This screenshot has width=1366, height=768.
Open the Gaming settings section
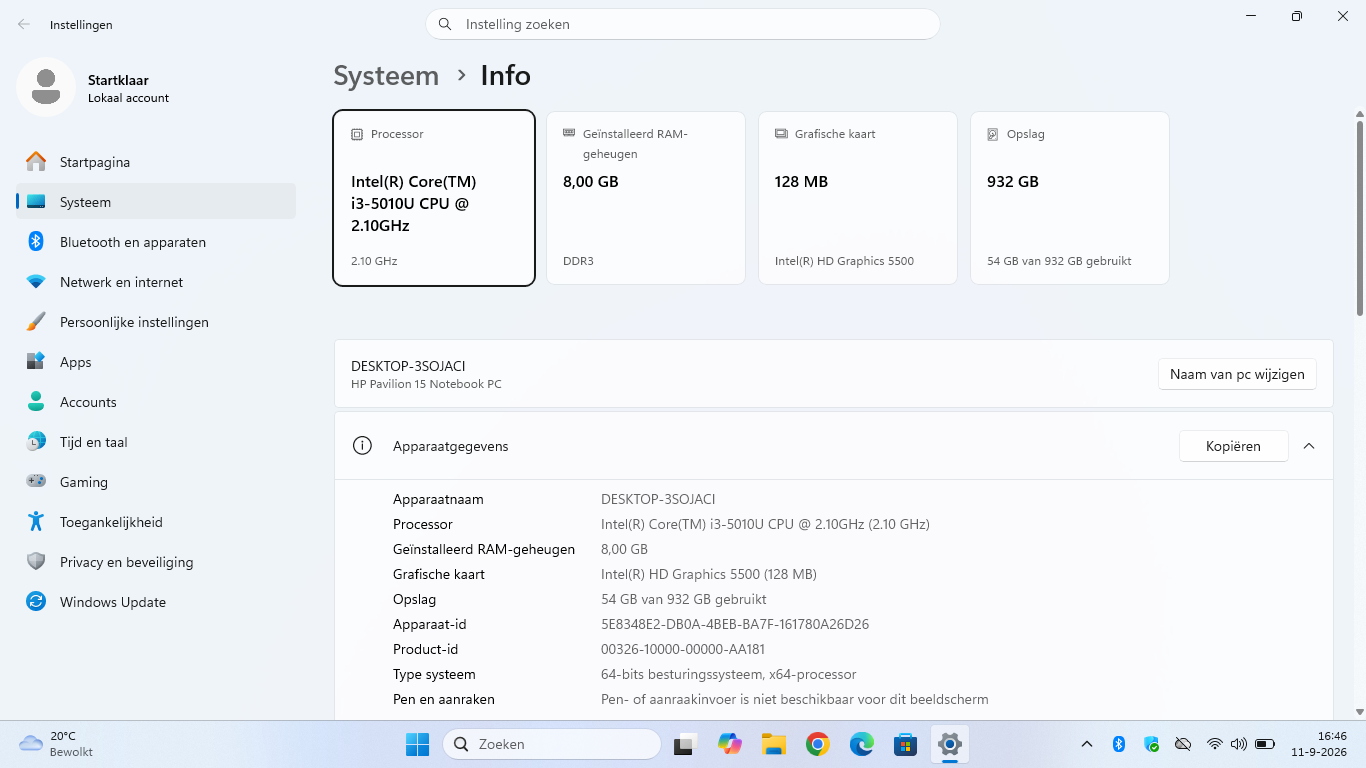156,482
